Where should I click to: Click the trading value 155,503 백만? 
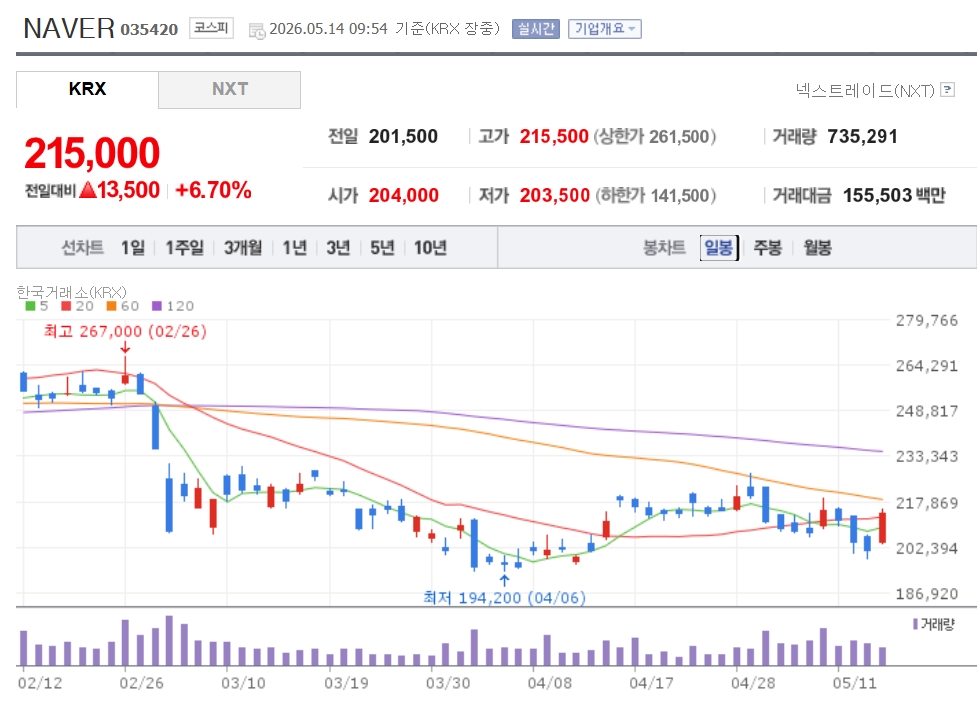tap(894, 196)
